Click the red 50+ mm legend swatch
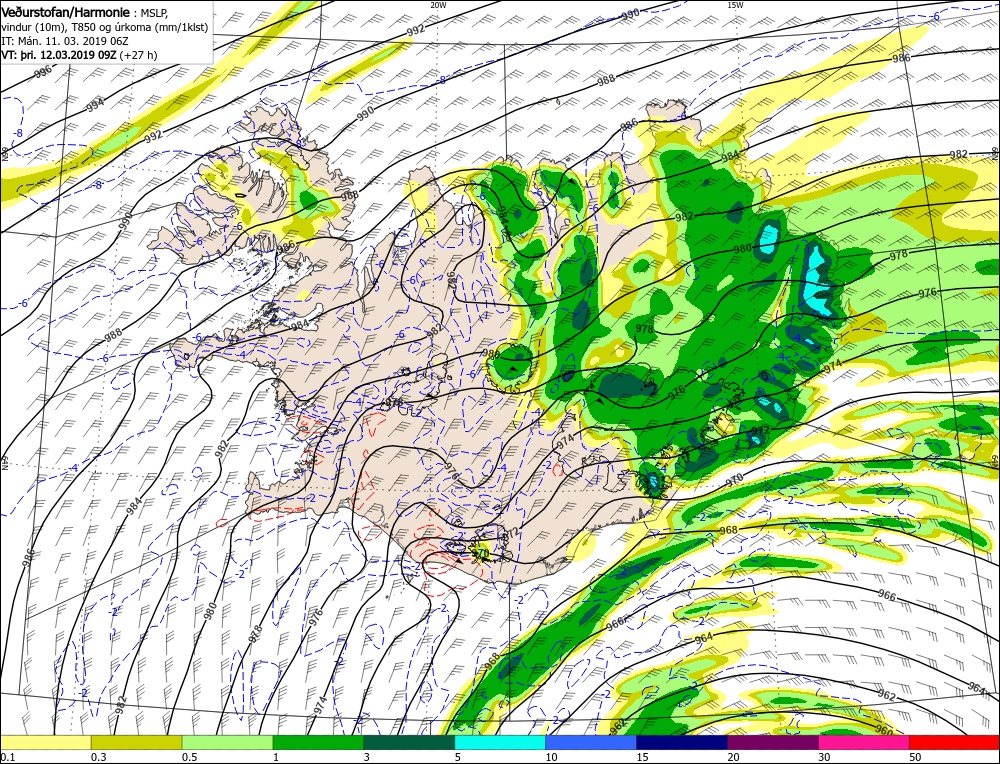 [x=954, y=742]
